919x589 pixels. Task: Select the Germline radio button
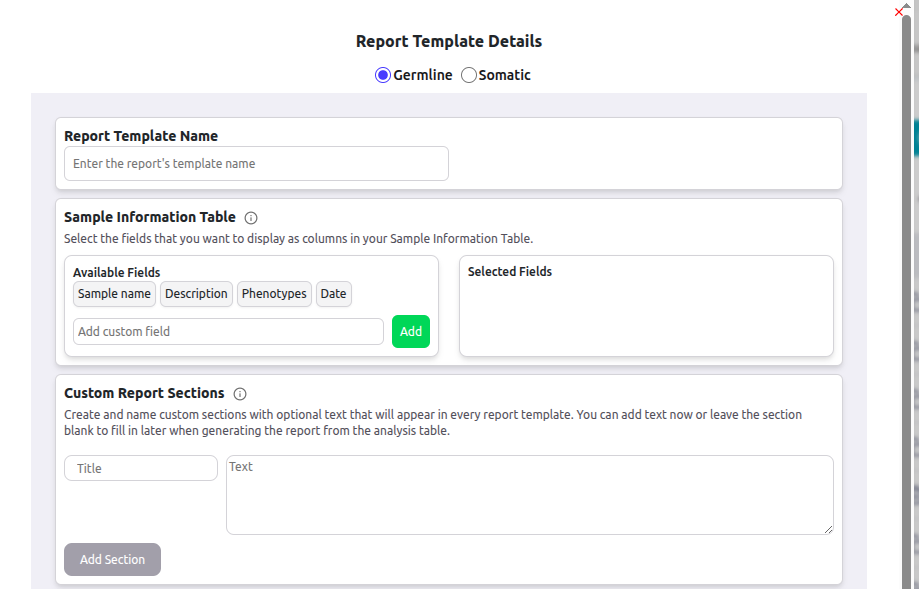click(382, 75)
